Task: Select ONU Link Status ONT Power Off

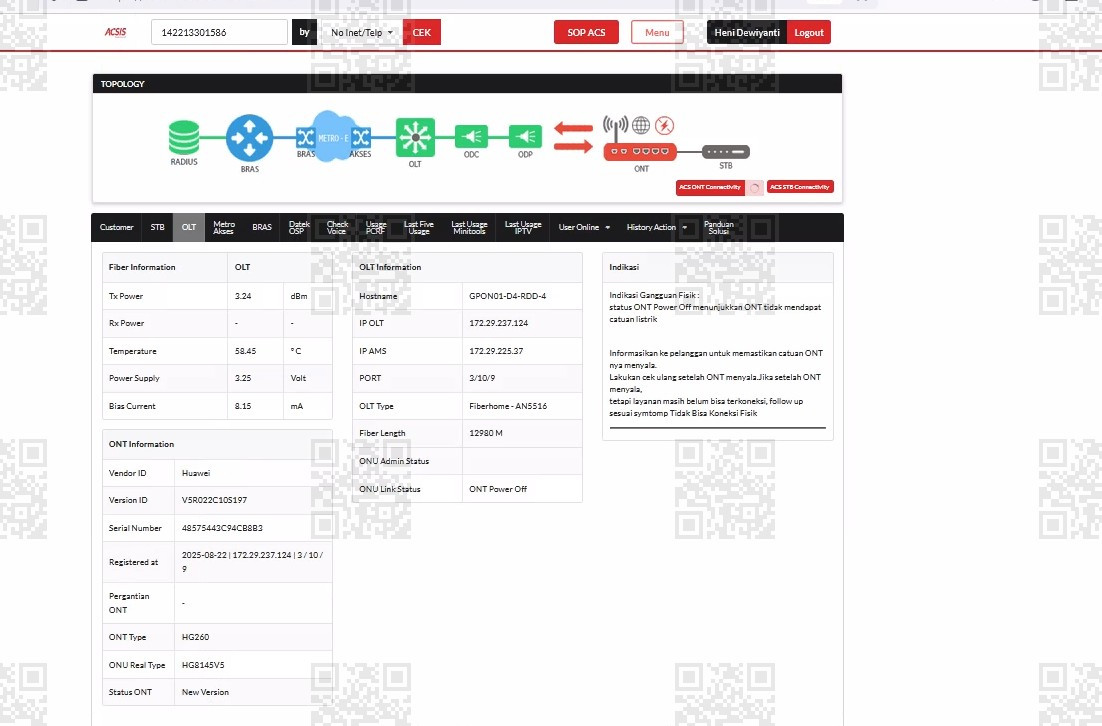Action: click(498, 489)
